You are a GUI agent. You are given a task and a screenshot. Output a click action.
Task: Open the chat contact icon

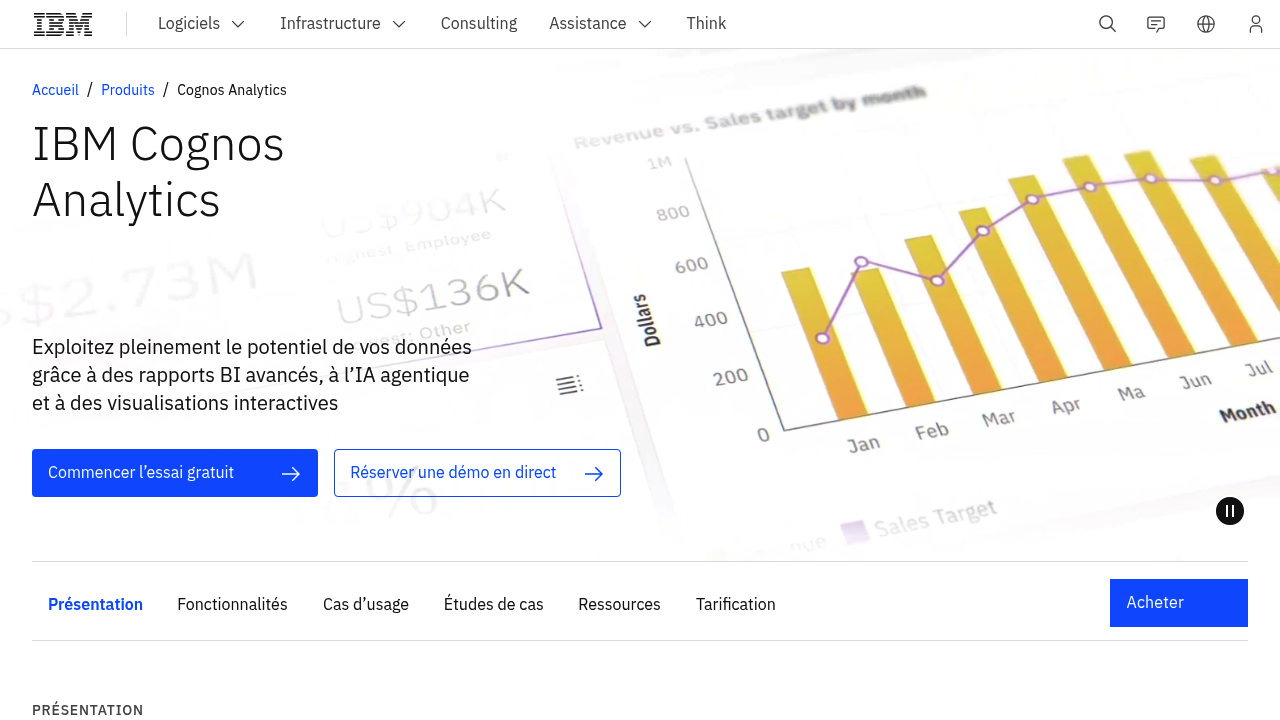[x=1156, y=24]
